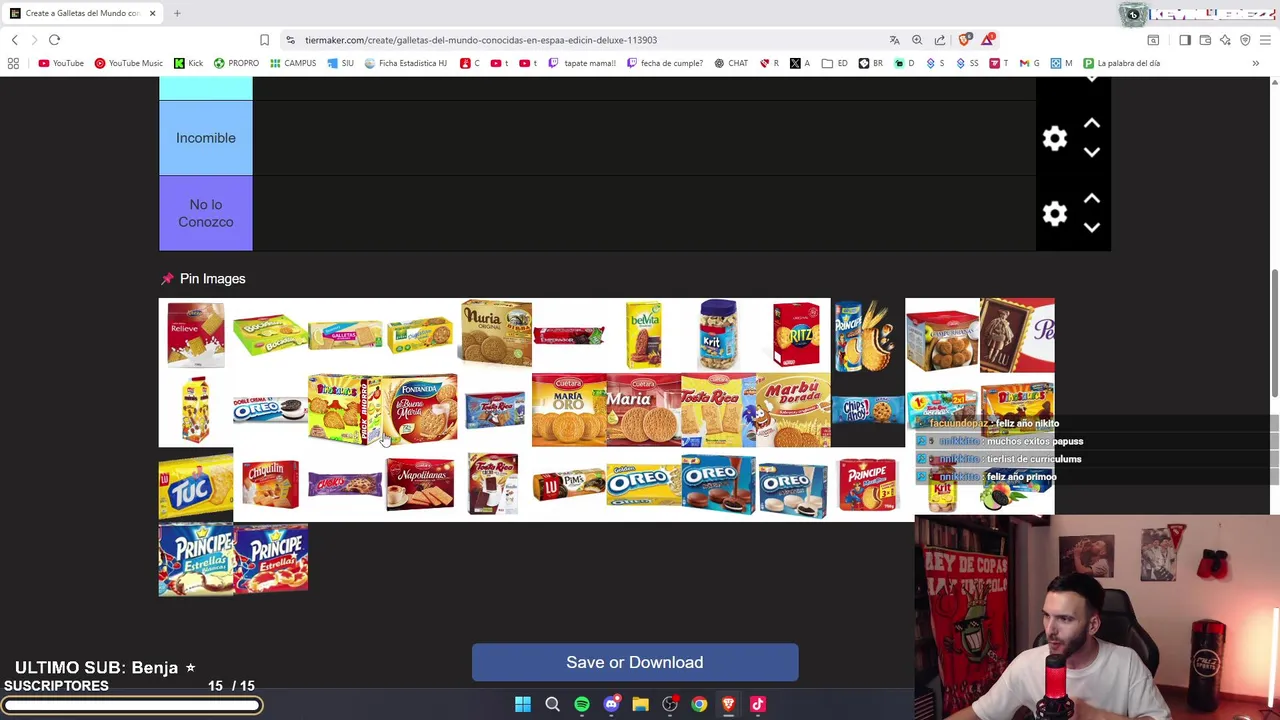Select the Príncipe Estrellas Blancas image
This screenshot has height=720, width=1280.
click(x=196, y=560)
